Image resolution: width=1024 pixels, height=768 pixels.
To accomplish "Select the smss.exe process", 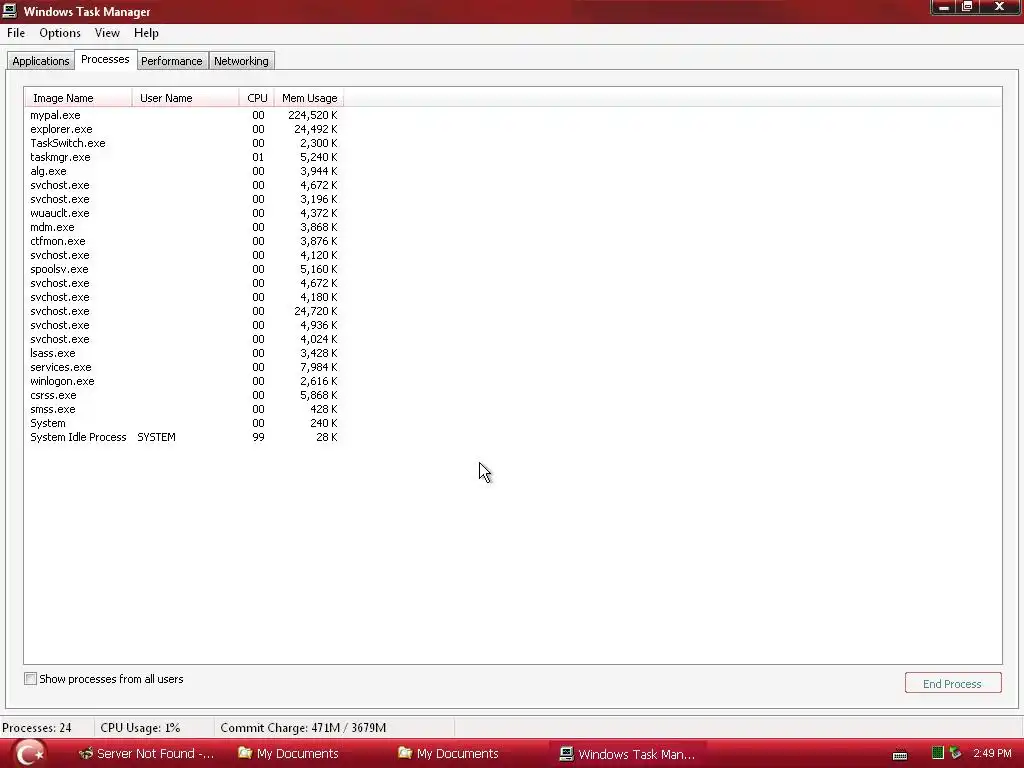I will tap(184, 409).
